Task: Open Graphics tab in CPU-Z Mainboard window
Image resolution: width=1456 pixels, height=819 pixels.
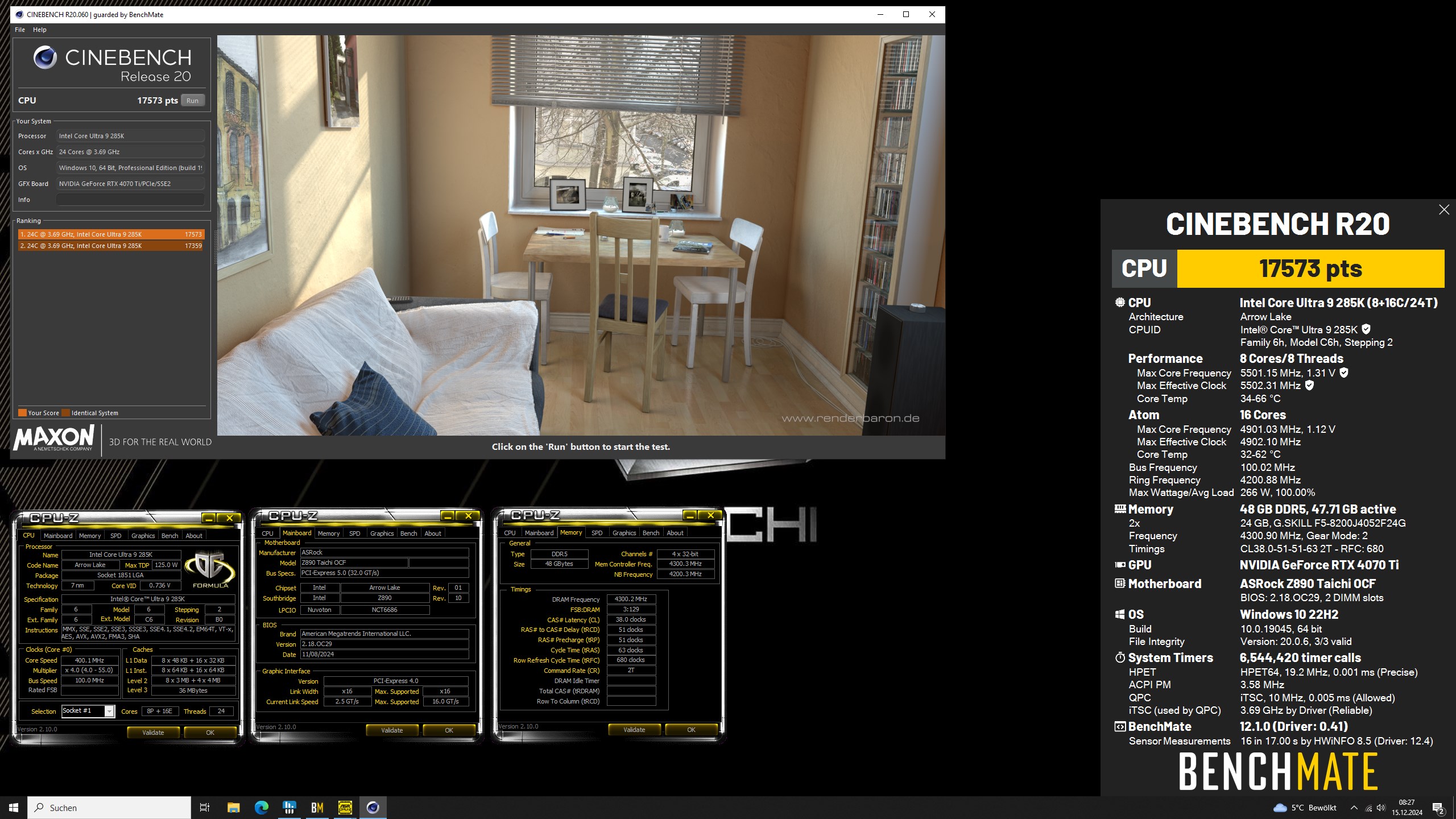Action: 382,533
